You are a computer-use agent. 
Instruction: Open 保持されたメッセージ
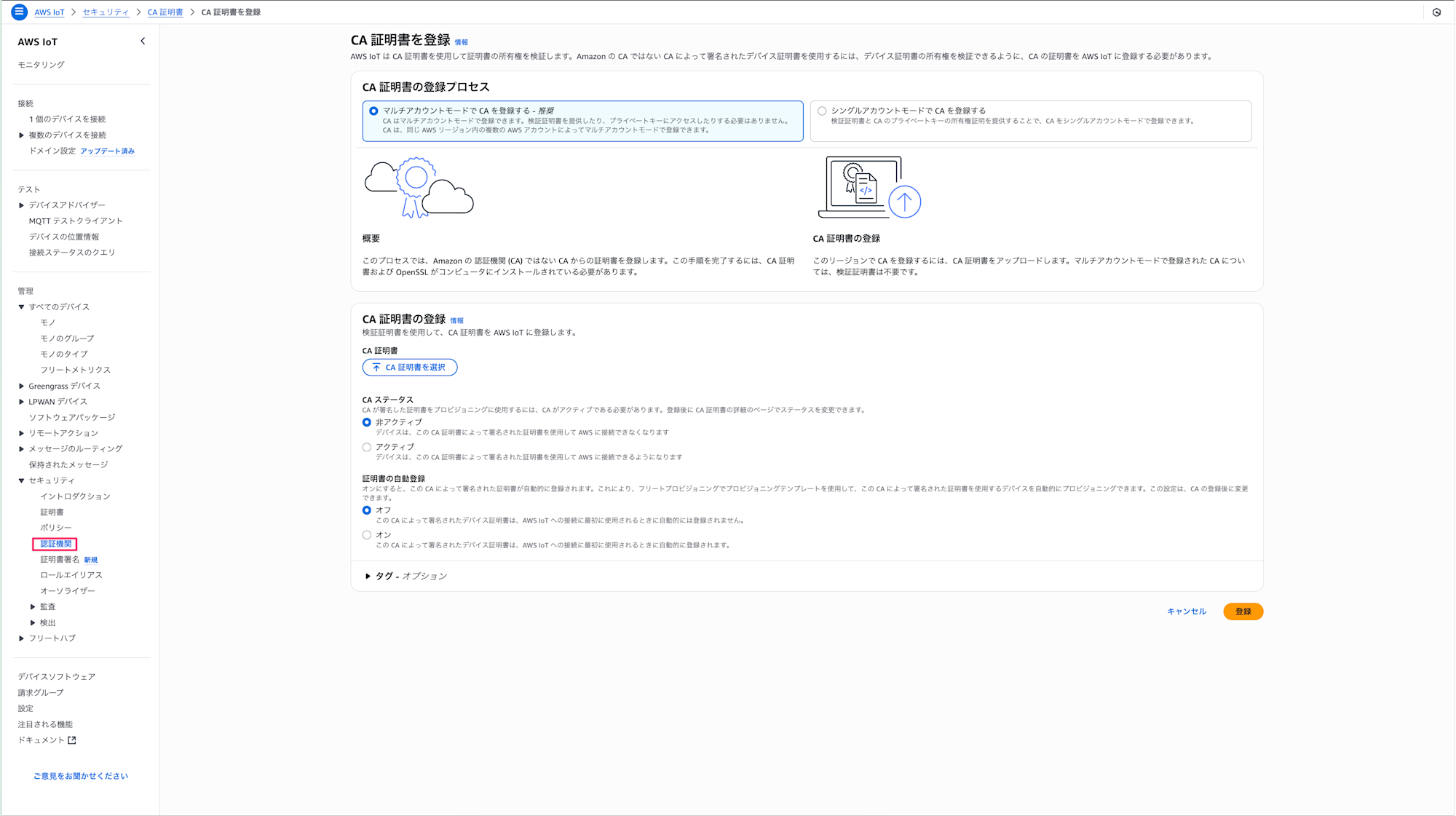(68, 465)
